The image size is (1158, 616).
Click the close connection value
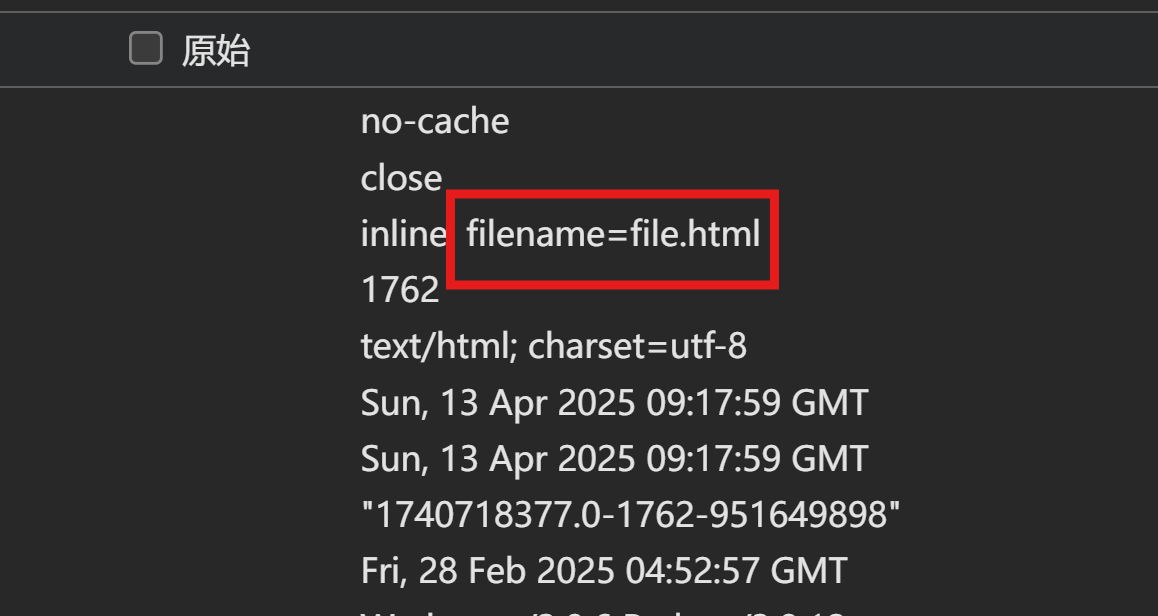coord(401,178)
